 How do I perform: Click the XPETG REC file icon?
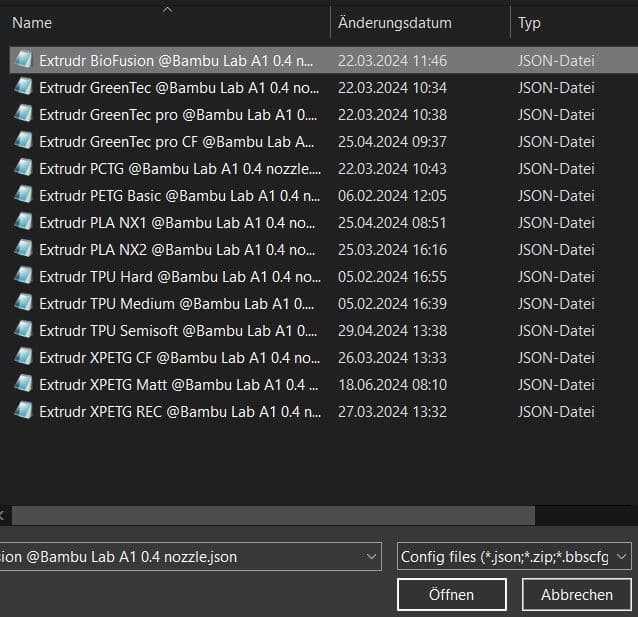click(x=23, y=411)
